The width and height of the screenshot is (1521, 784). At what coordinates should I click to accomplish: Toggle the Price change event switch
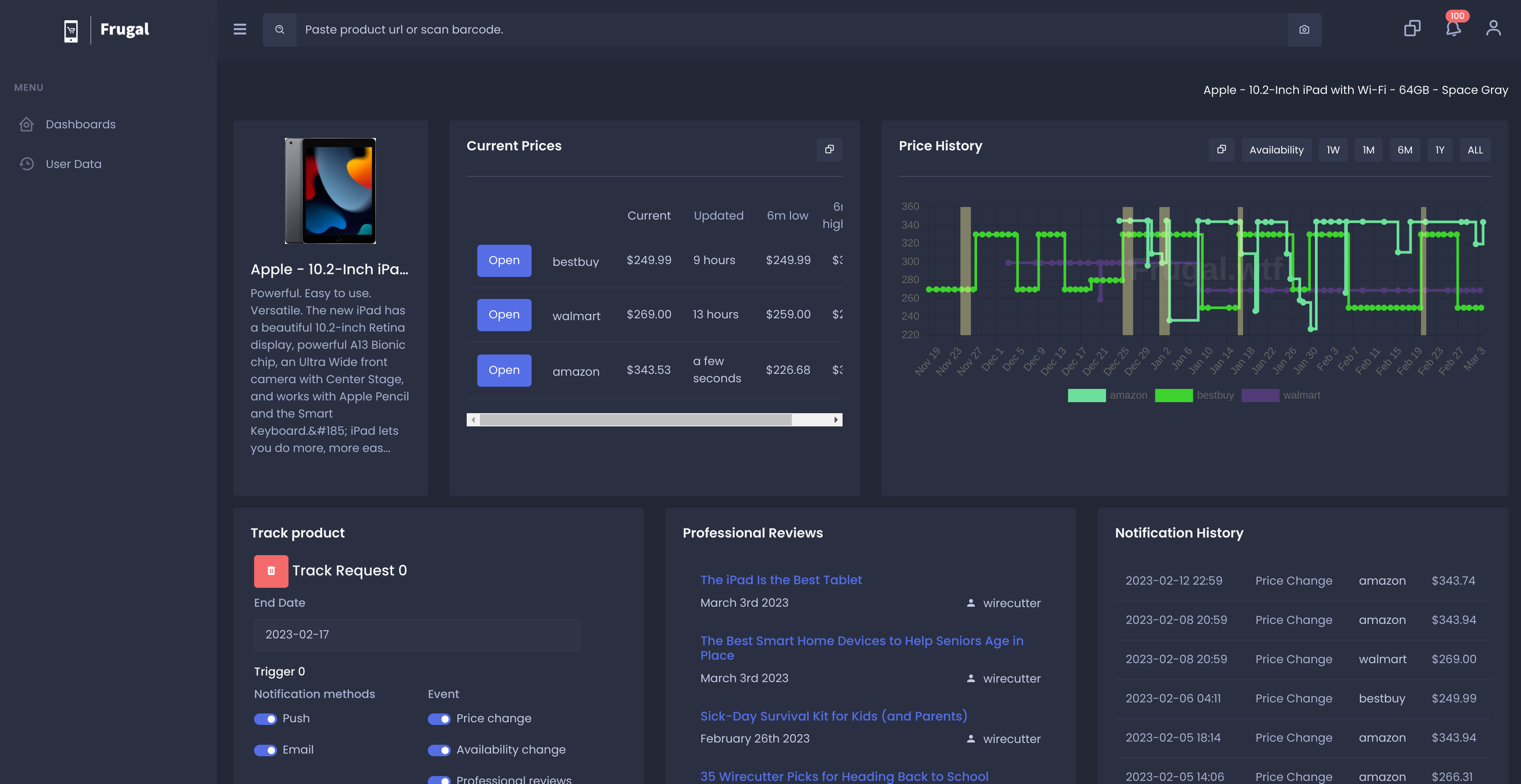pyautogui.click(x=439, y=719)
